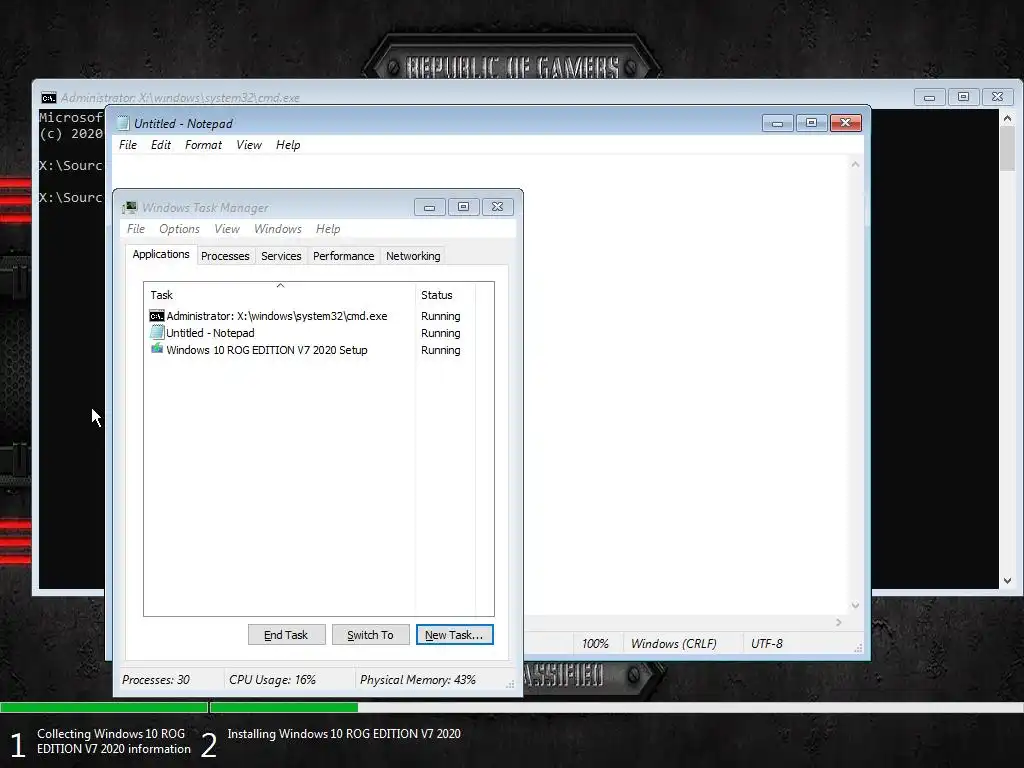The width and height of the screenshot is (1024, 768).
Task: Open Task Manager Help menu
Action: 328,229
